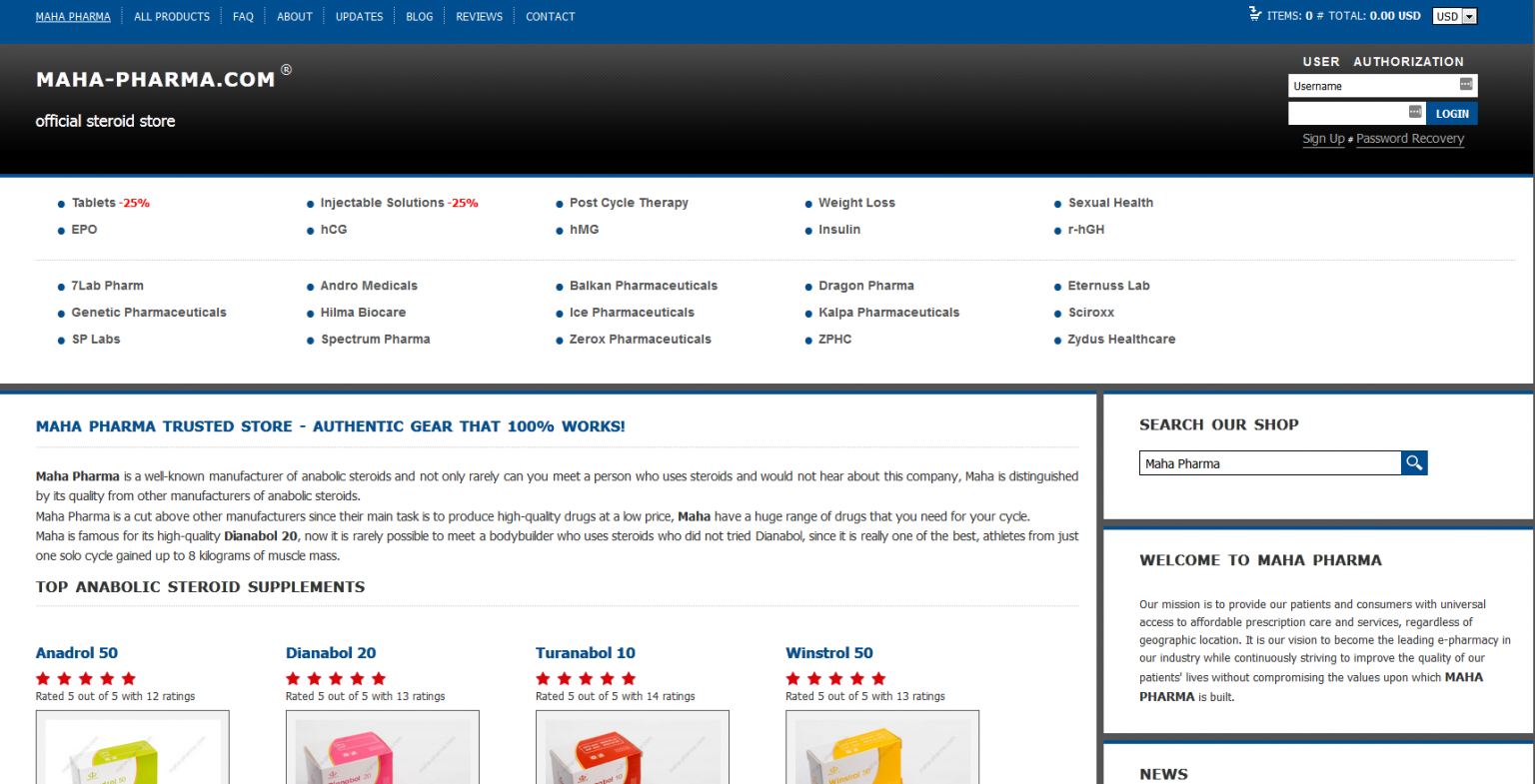Select the Balkan Pharmaceuticals brand link
Screen dimensions: 1535x784
[643, 286]
